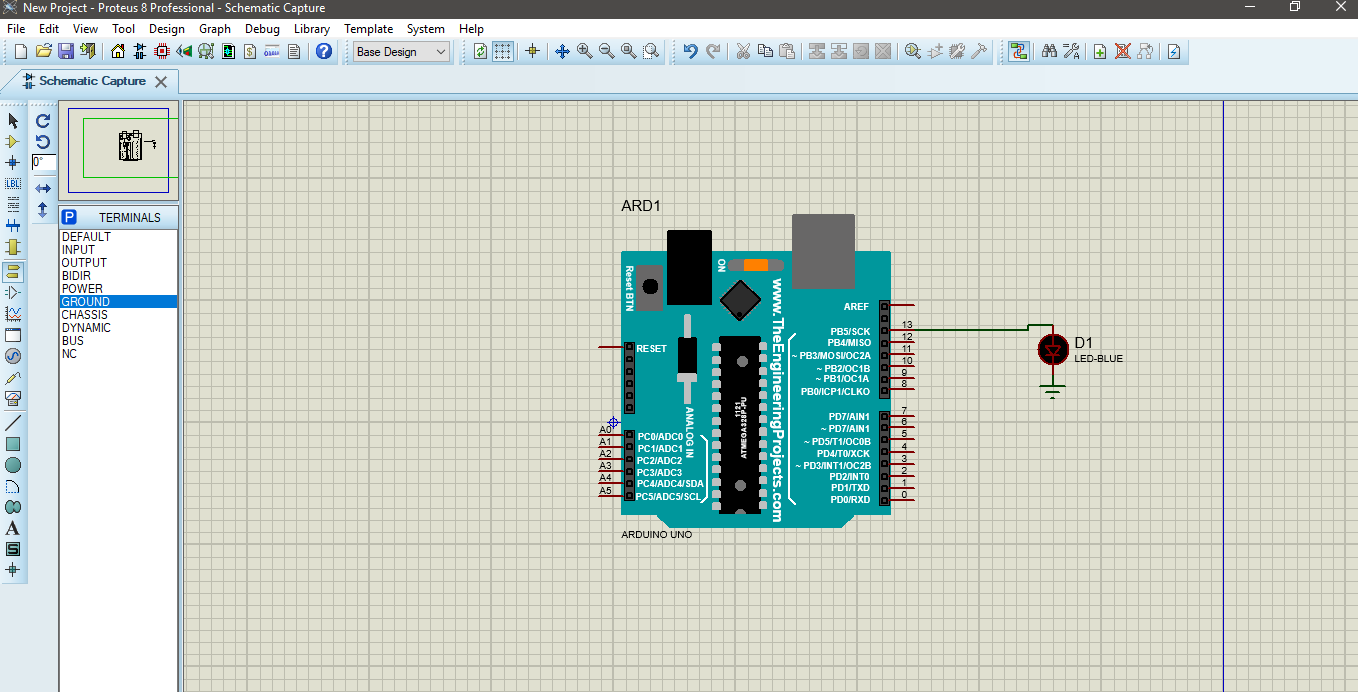This screenshot has height=692, width=1358.
Task: Click the blue Help question mark icon
Action: 323,51
